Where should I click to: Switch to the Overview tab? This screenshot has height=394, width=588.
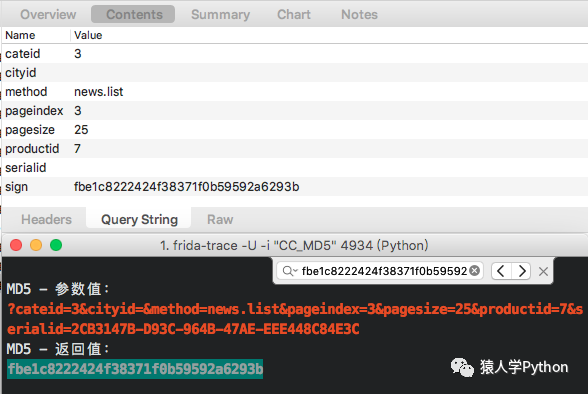(x=48, y=15)
